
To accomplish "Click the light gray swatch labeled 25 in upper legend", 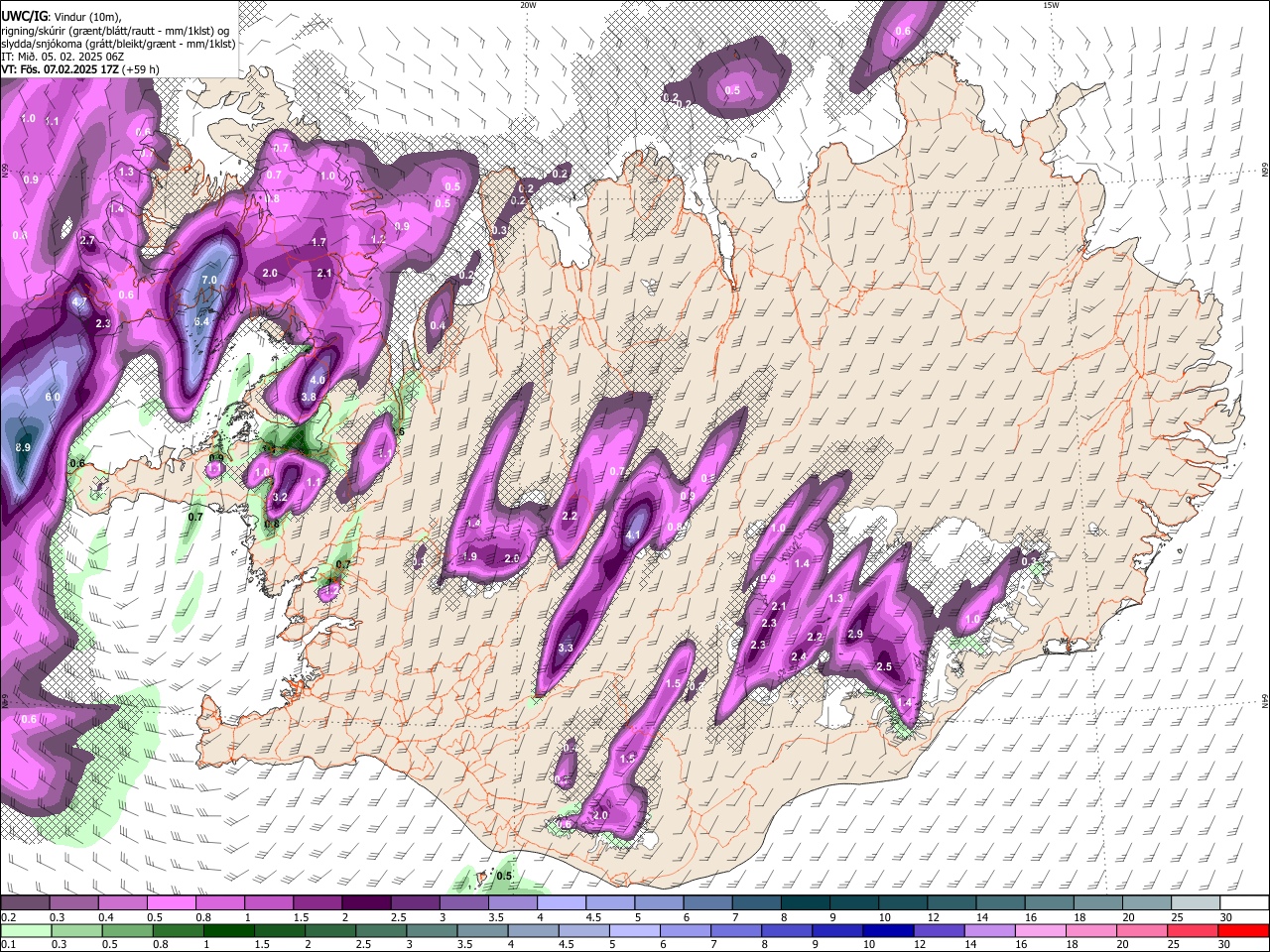I will pyautogui.click(x=1196, y=902).
